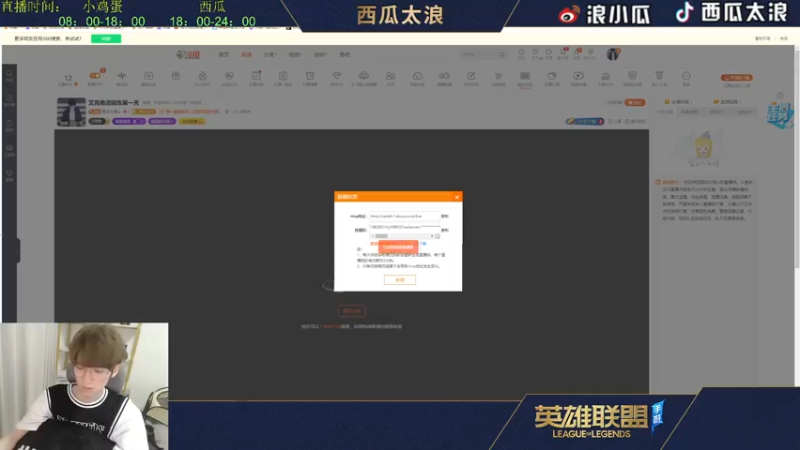Image resolution: width=800 pixels, height=450 pixels.
Task: Open the user avatar in the header
Action: (x=613, y=54)
